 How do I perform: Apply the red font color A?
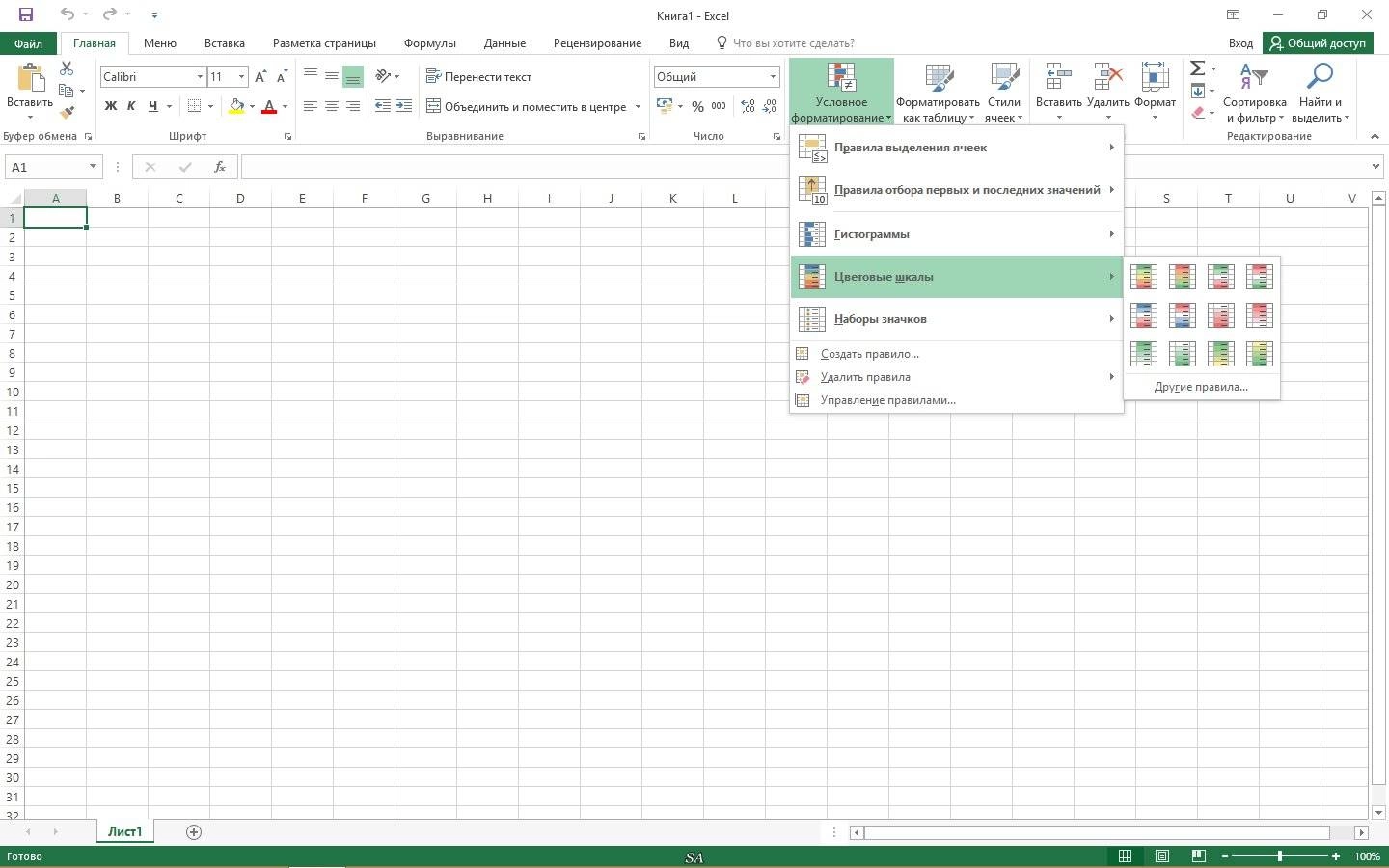270,106
